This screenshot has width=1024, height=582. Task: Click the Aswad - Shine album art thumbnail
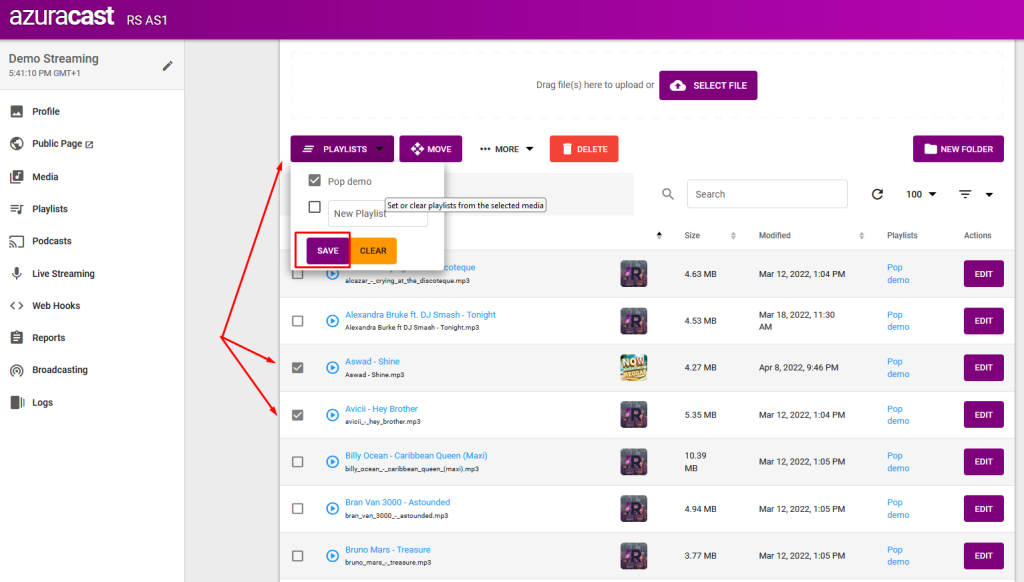(x=633, y=368)
